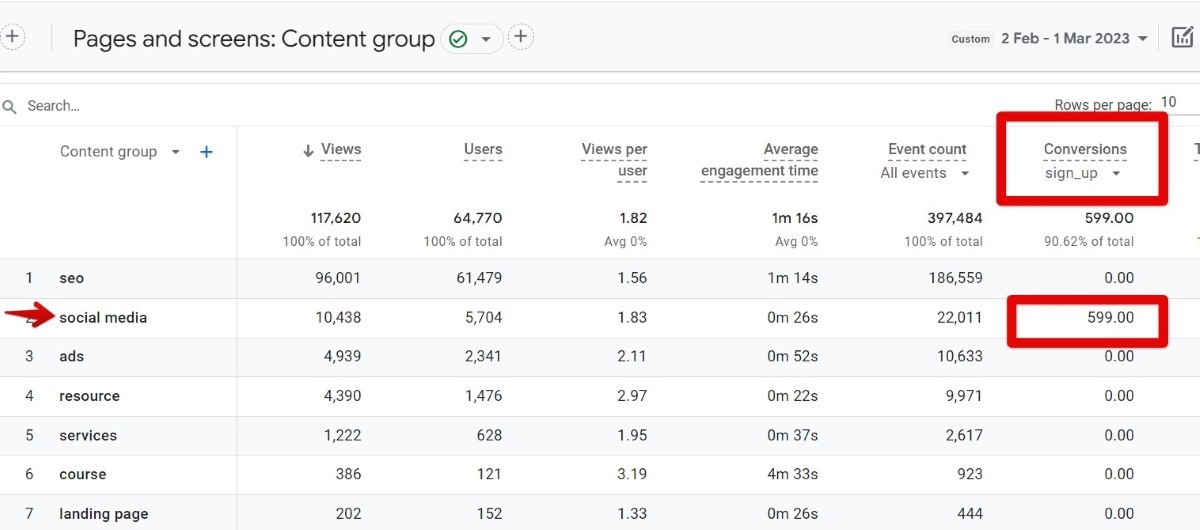Click the average engagement total 1m 16s

[796, 218]
